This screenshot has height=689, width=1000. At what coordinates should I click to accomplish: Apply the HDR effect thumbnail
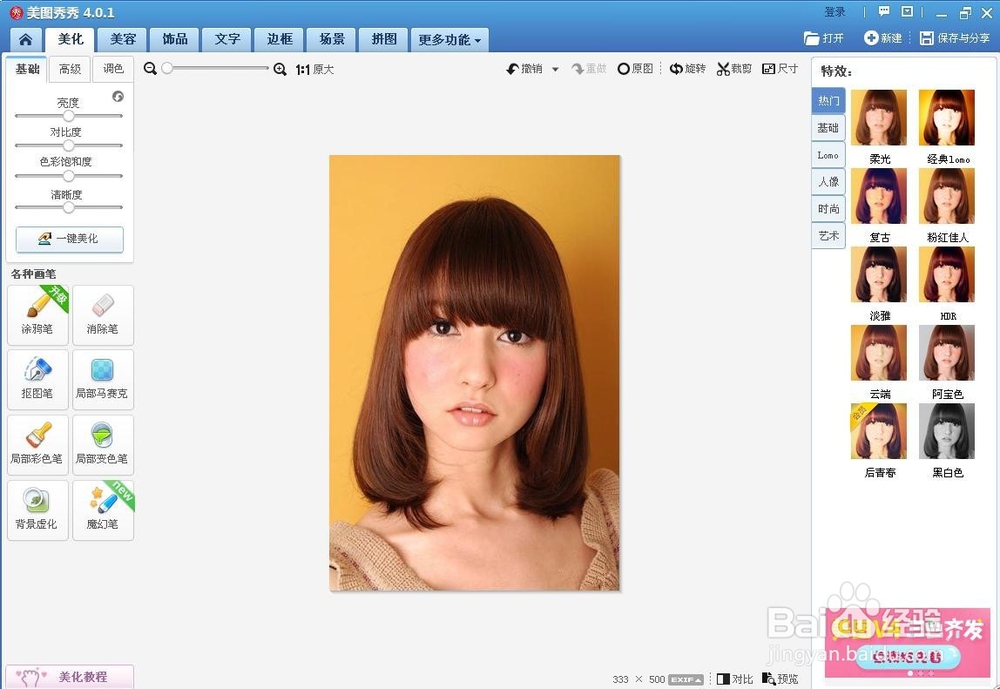click(x=947, y=274)
